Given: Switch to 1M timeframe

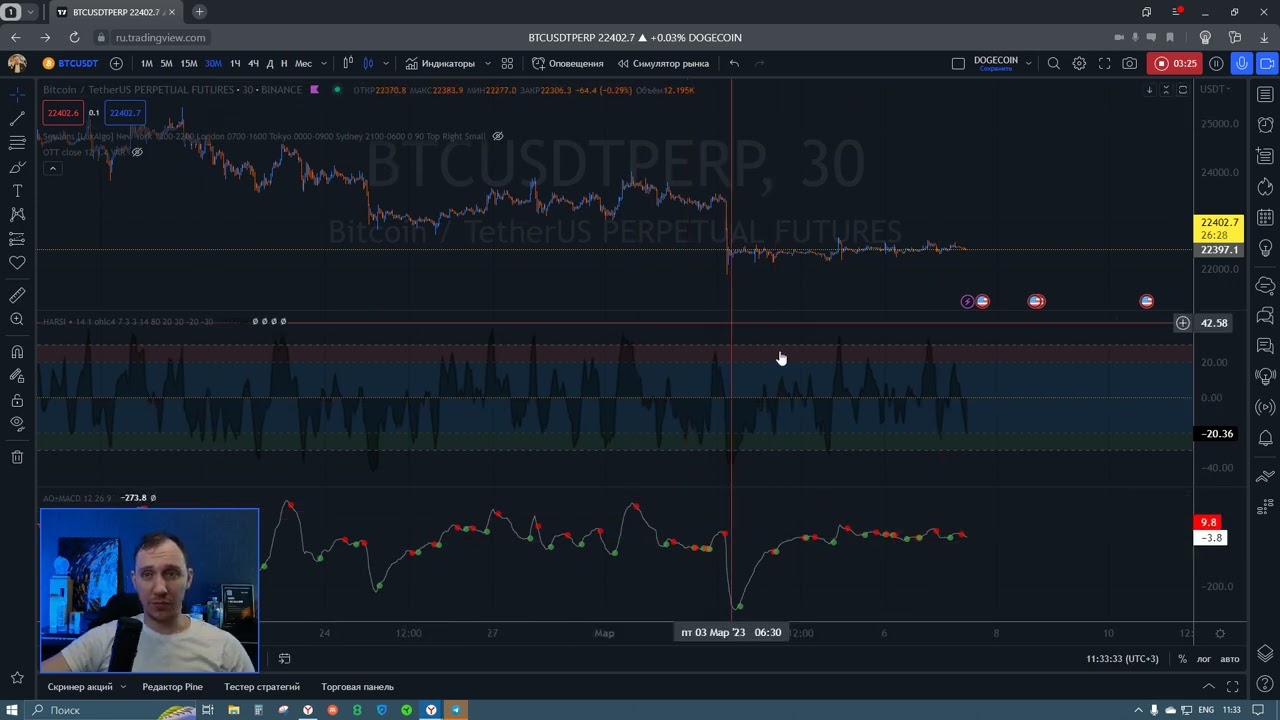Looking at the screenshot, I should 147,63.
